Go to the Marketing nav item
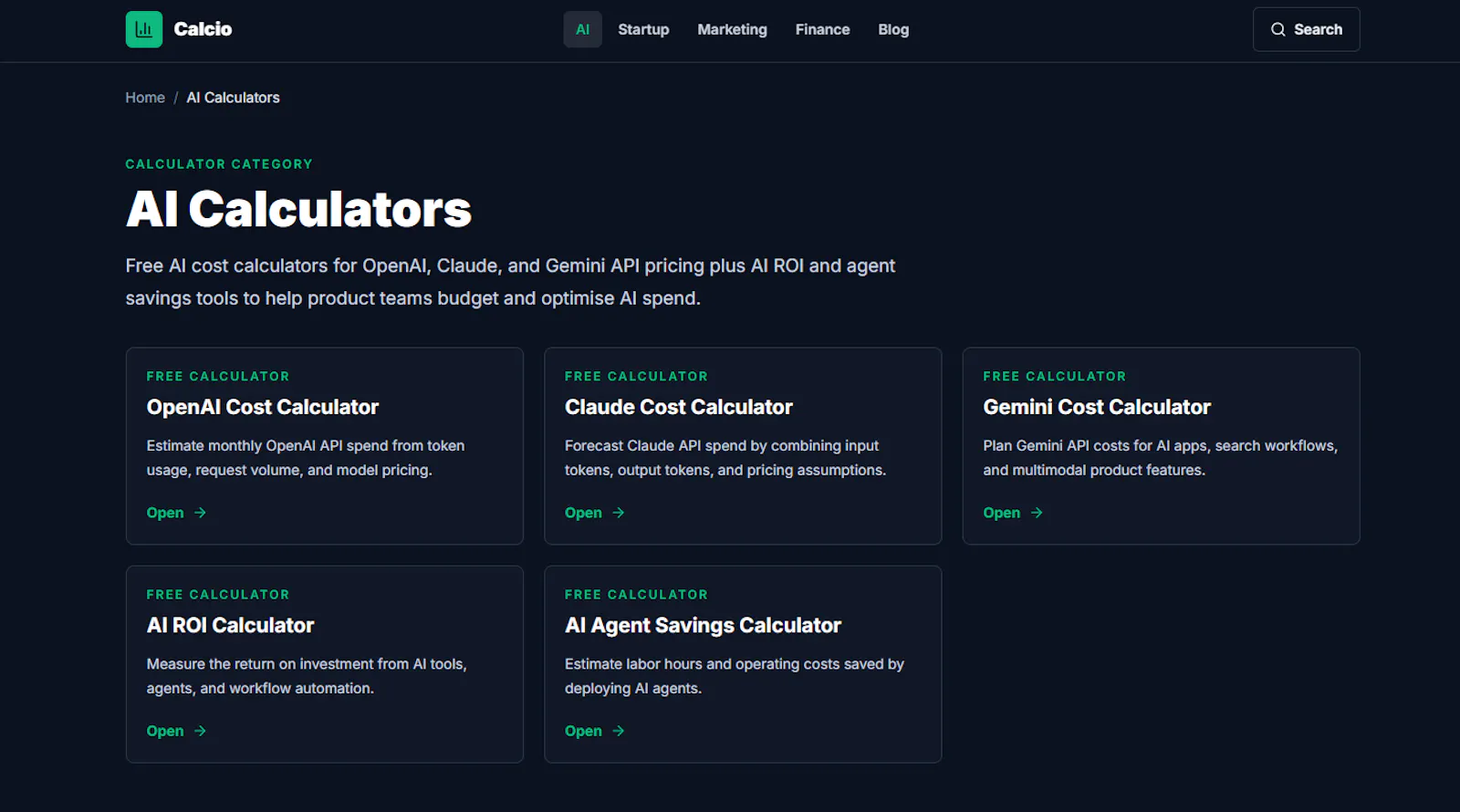1460x812 pixels. tap(732, 29)
